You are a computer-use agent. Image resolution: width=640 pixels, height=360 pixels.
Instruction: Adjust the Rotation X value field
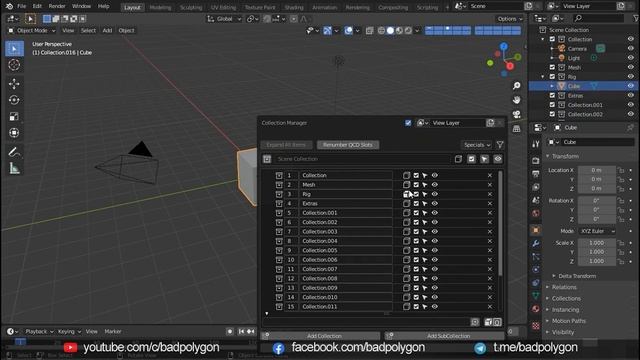tap(597, 201)
